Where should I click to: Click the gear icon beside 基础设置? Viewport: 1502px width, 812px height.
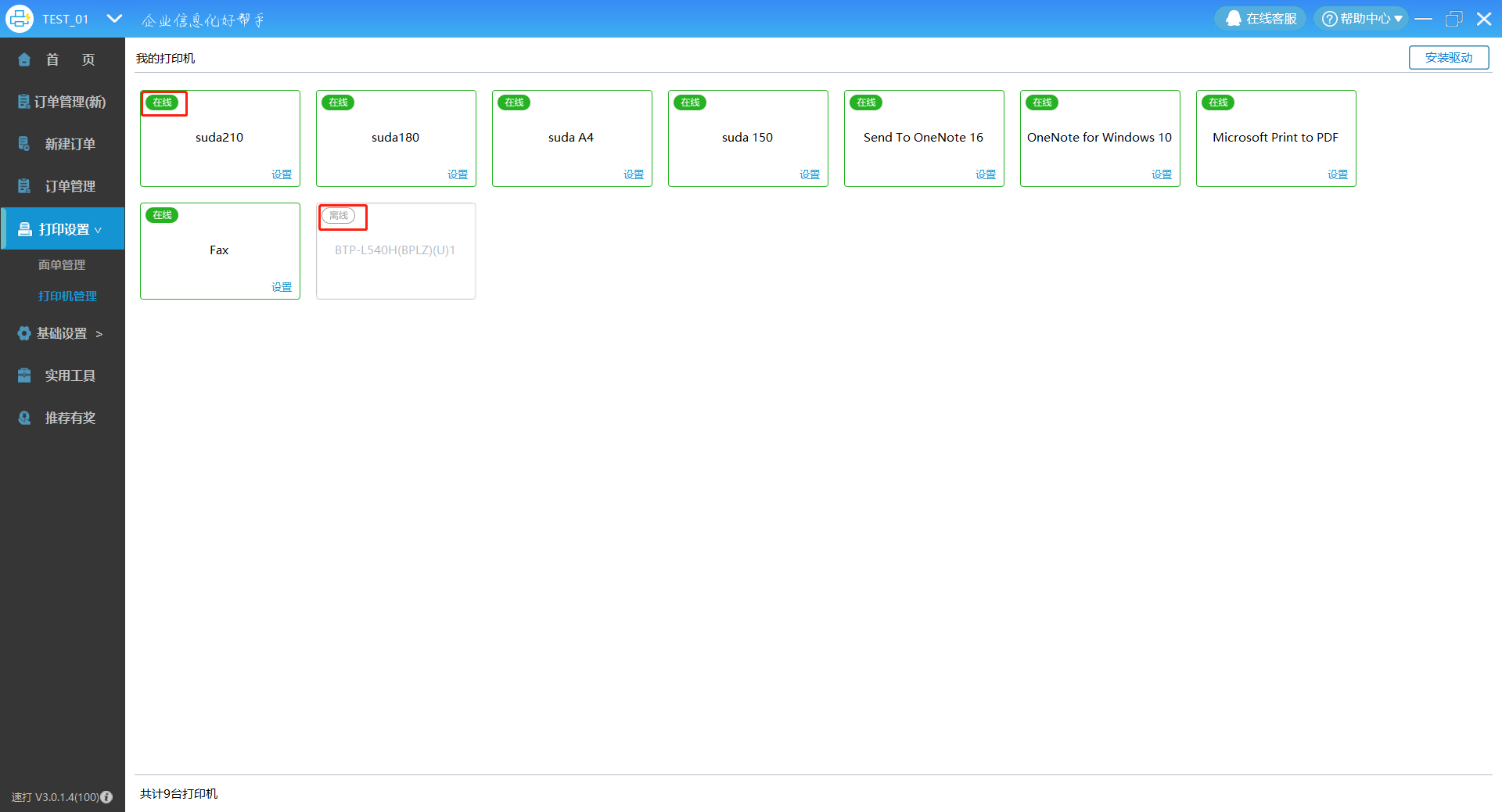[x=24, y=333]
